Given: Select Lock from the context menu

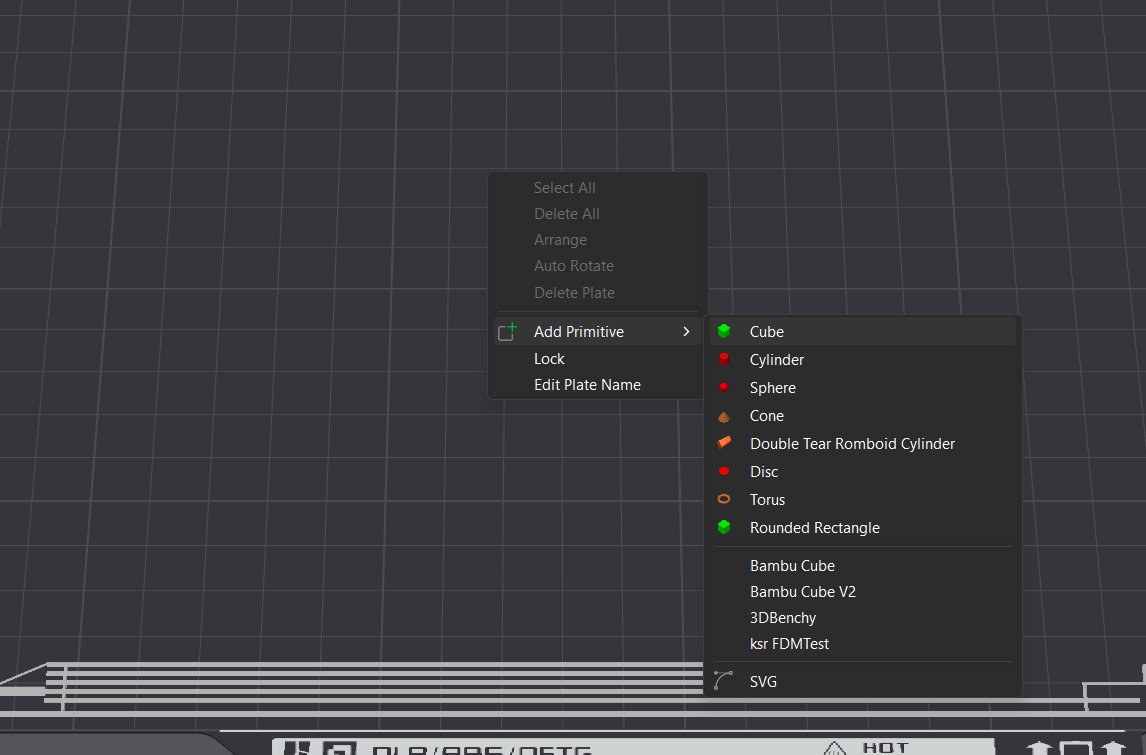Looking at the screenshot, I should (x=549, y=358).
